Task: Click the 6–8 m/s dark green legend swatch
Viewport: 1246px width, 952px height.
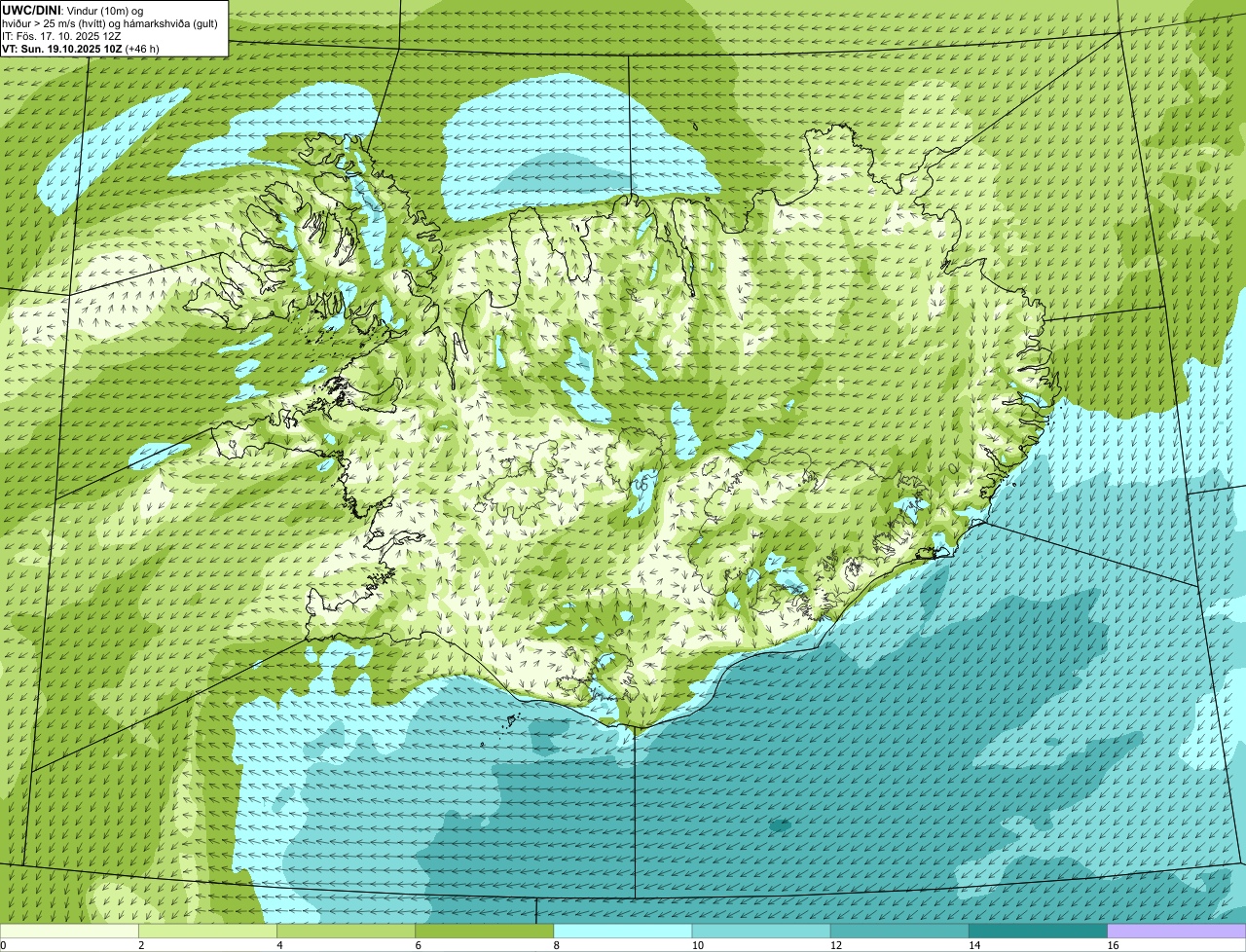Action: point(485,931)
